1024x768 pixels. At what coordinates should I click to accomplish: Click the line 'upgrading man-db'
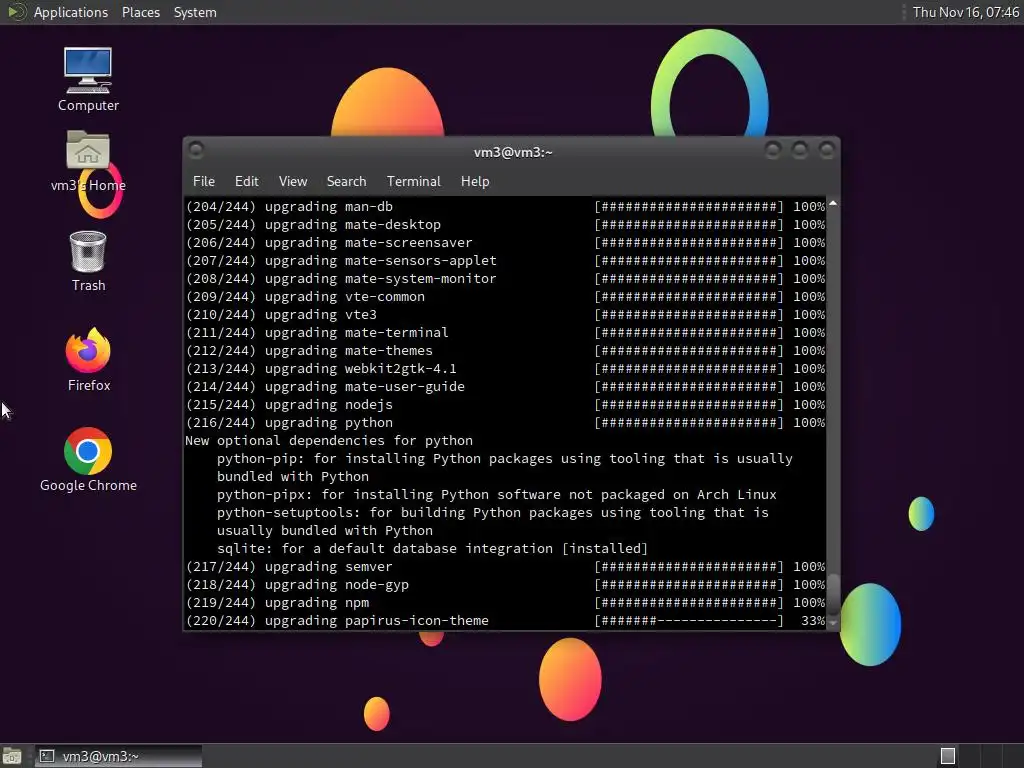pos(505,206)
